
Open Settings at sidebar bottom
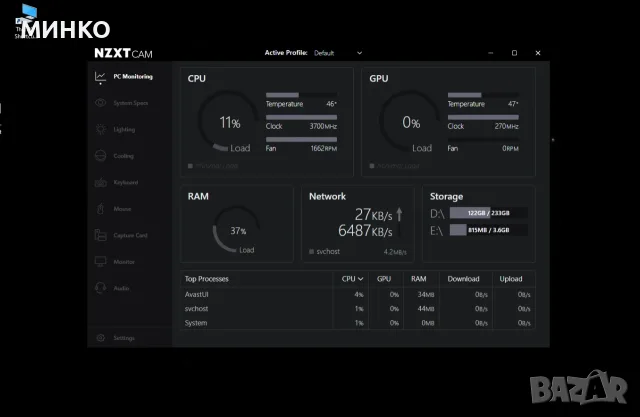coord(124,338)
